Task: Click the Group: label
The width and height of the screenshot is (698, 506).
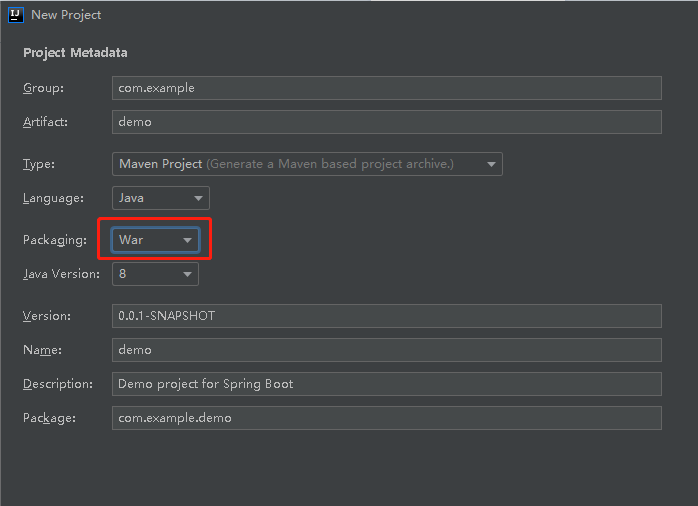Action: click(x=43, y=88)
